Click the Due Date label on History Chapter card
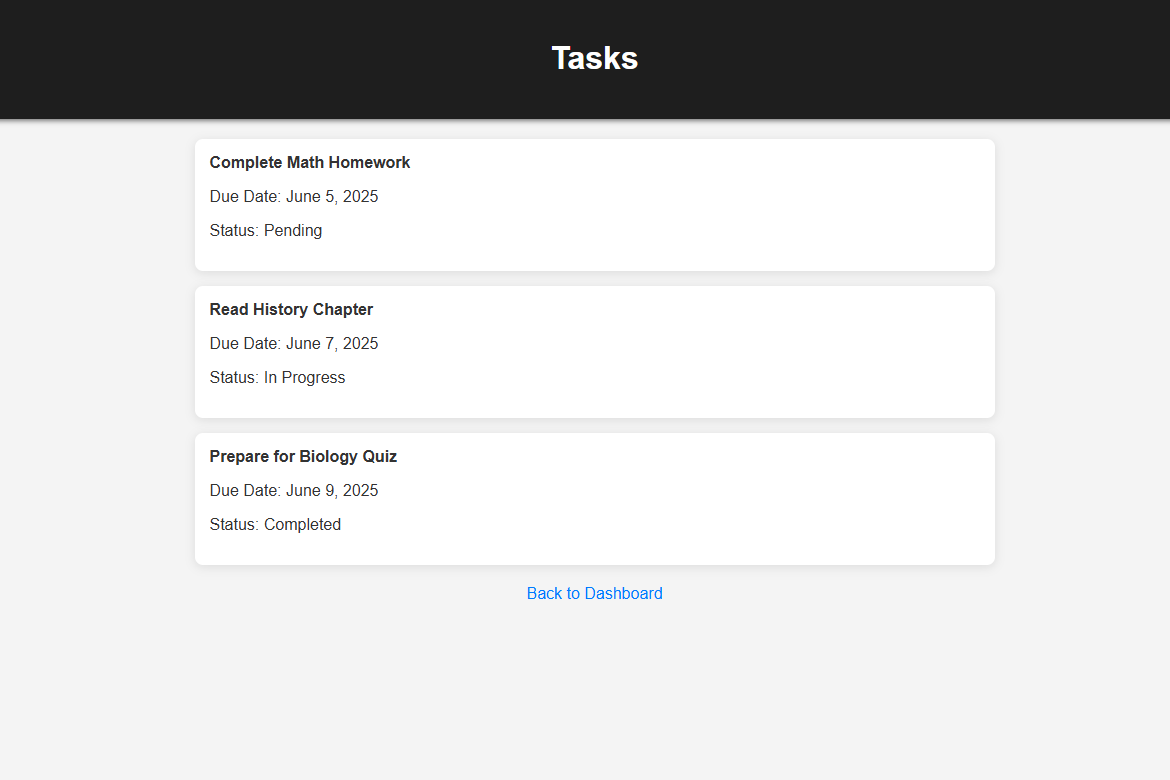This screenshot has height=780, width=1170. click(x=245, y=343)
